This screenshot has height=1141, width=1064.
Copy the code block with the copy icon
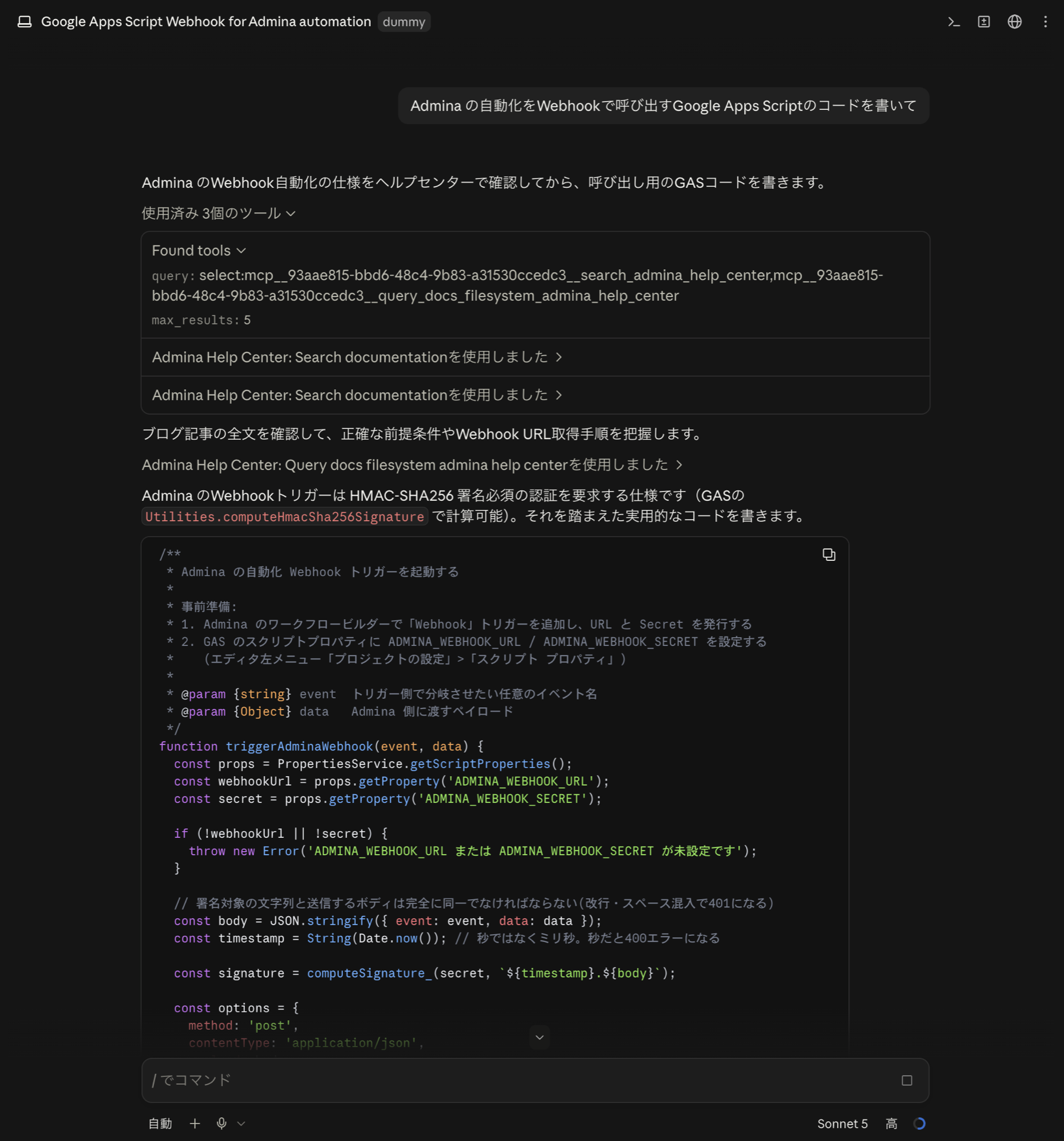829,554
